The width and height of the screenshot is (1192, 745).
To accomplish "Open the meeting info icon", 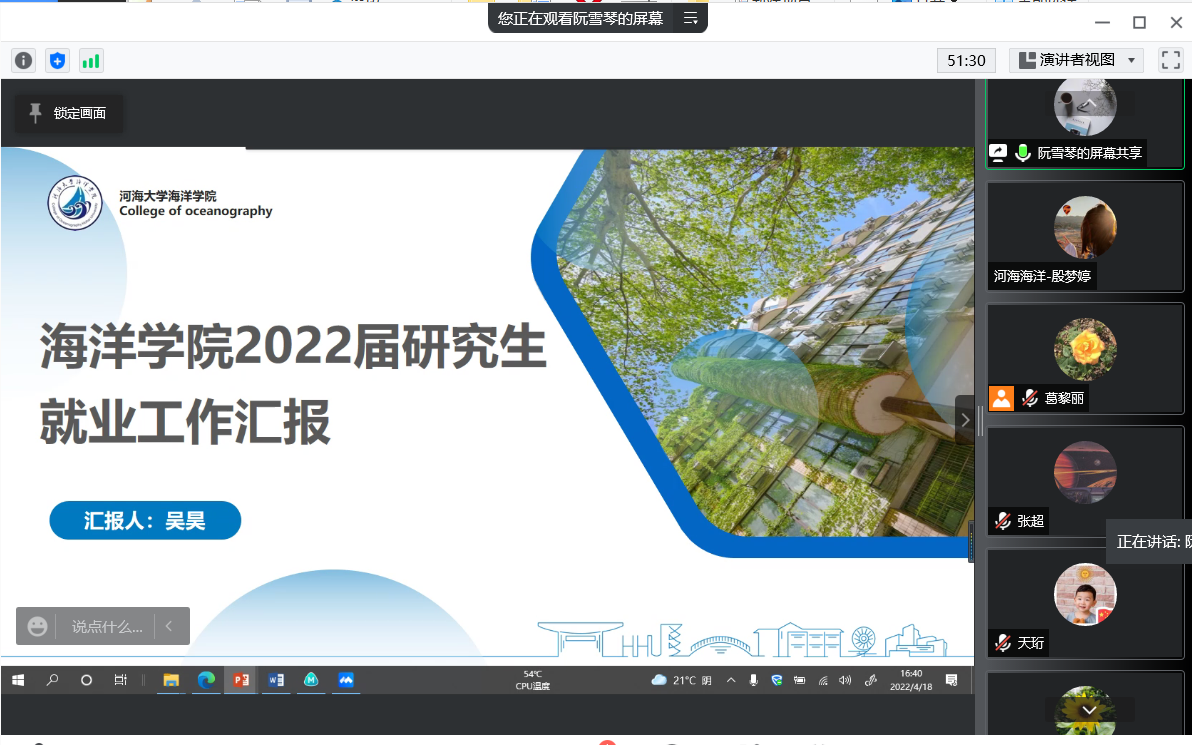I will click(x=24, y=61).
